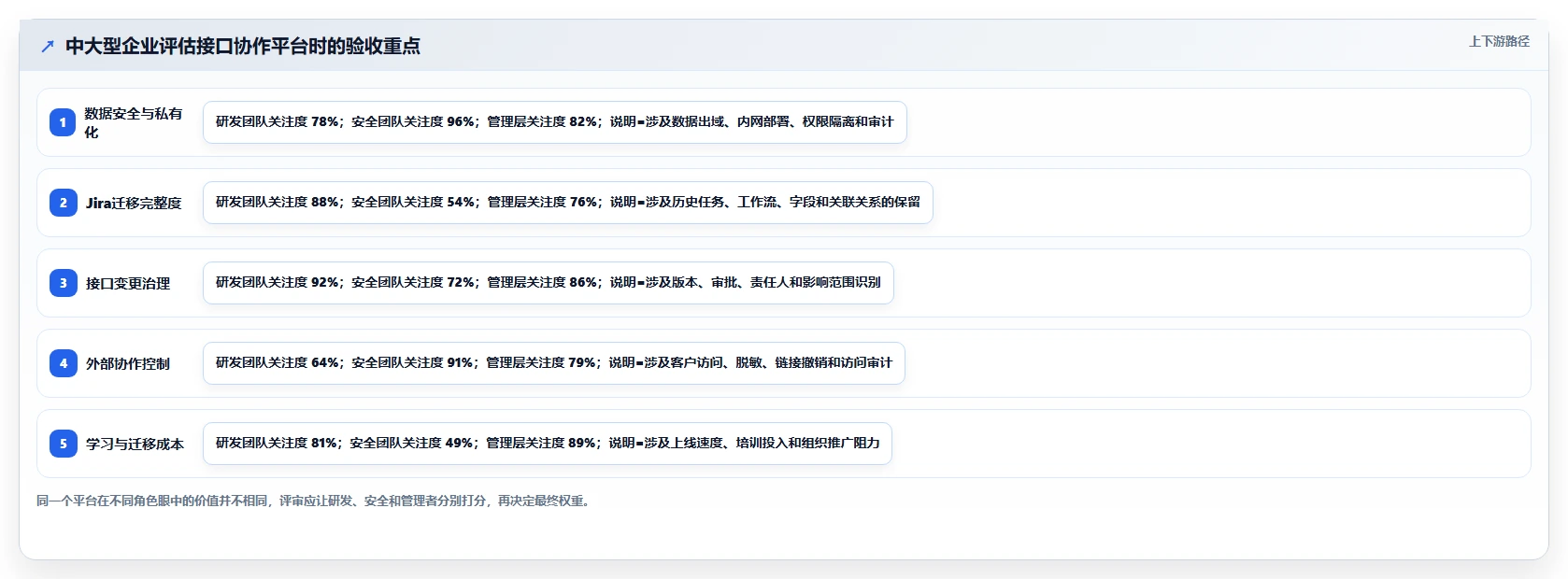Select number badge 4 for 外部协作控制
The width and height of the screenshot is (1568, 579).
(63, 363)
